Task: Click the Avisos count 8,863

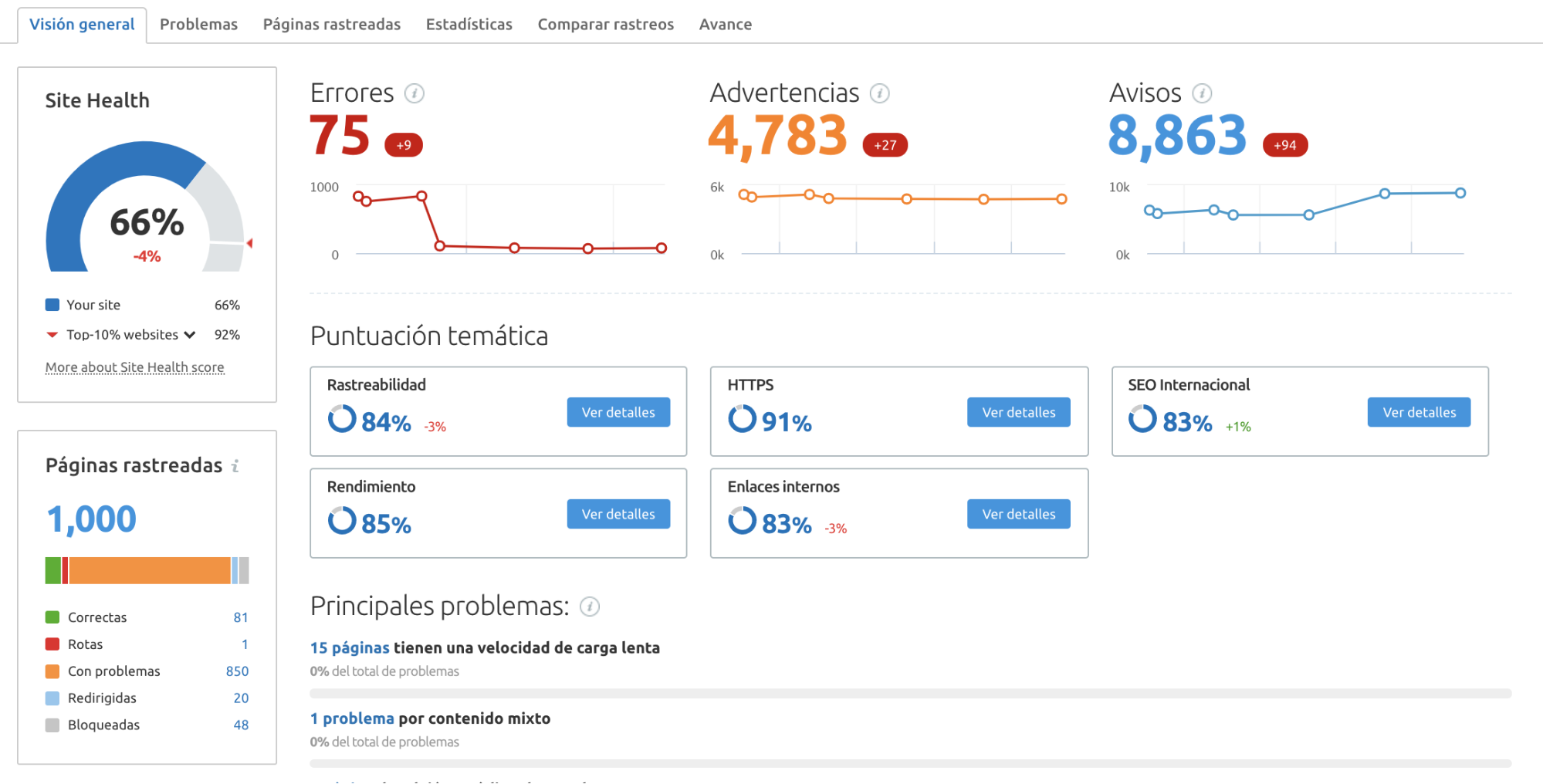Action: point(1177,137)
